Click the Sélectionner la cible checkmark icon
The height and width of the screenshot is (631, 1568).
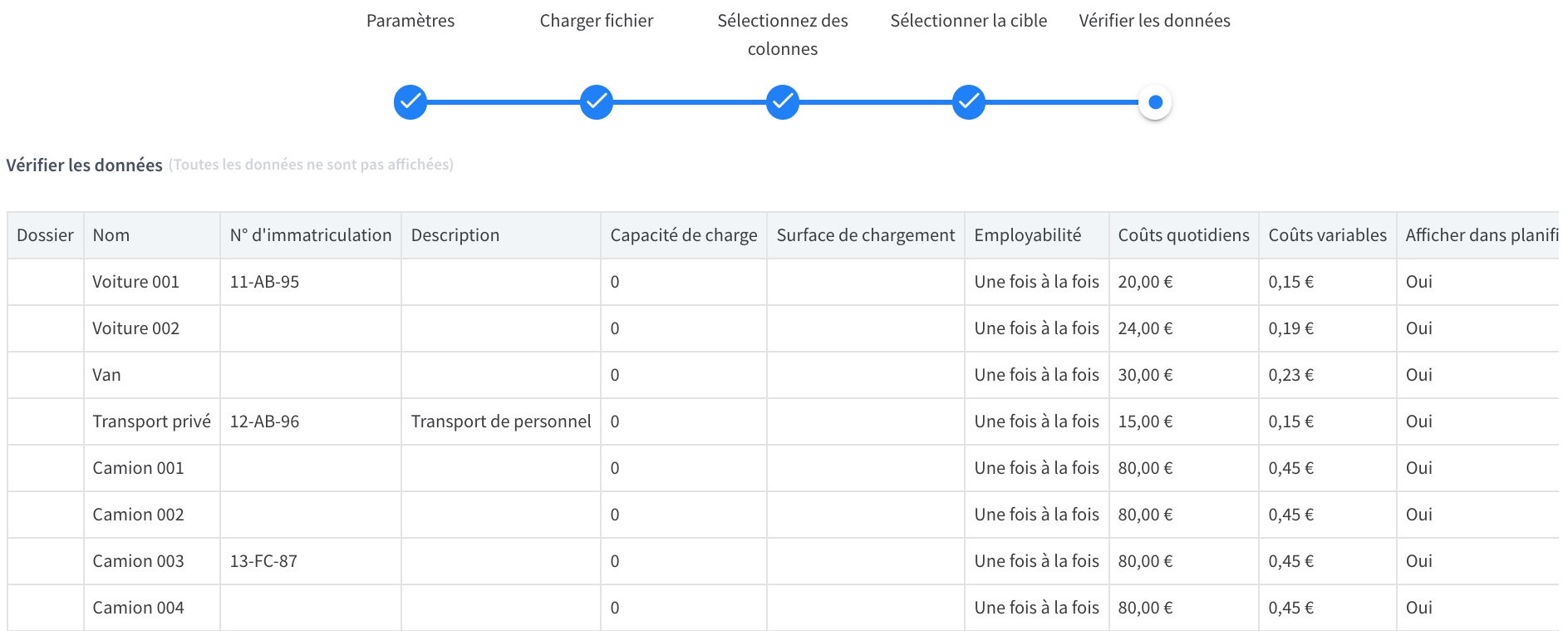[969, 102]
